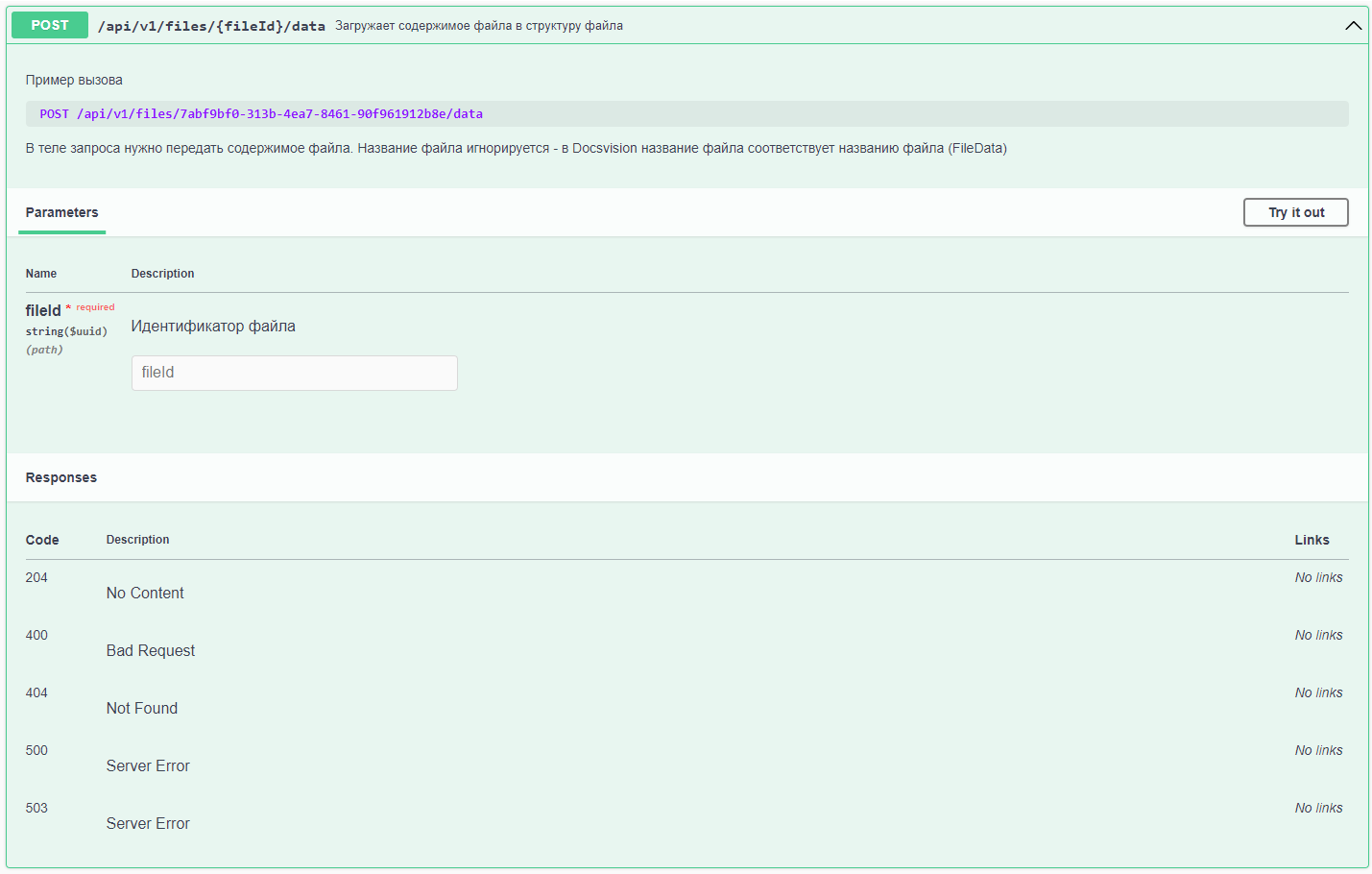The height and width of the screenshot is (874, 1372).
Task: Select the 503 Server Error response row
Action: (147, 816)
